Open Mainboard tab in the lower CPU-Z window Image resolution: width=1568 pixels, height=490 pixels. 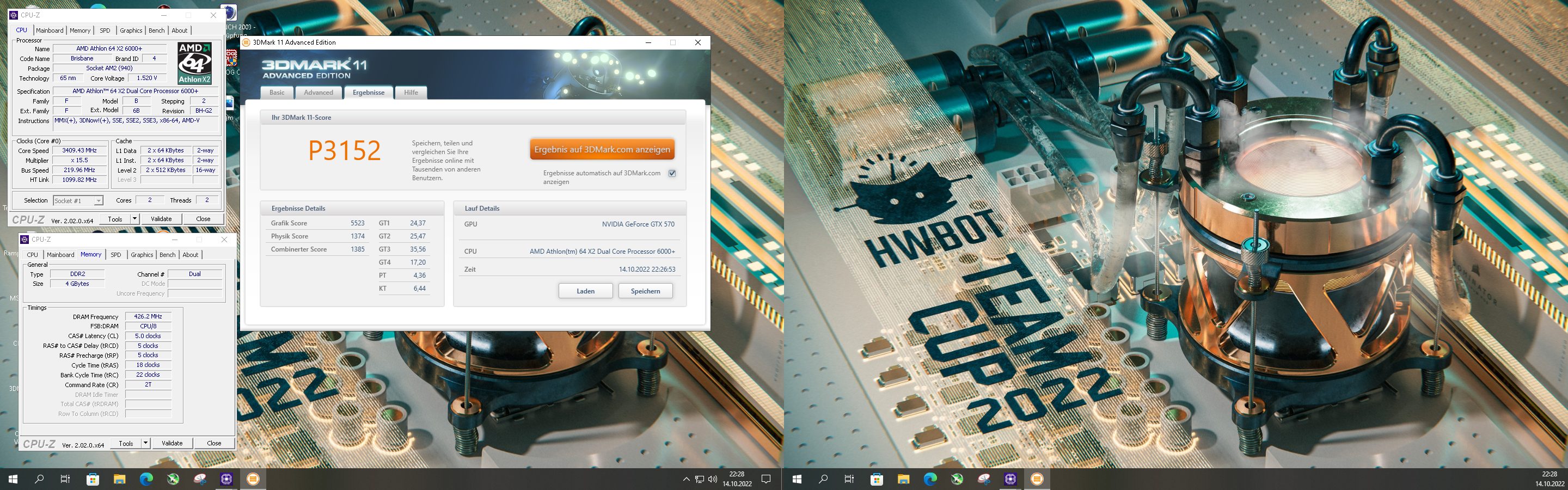point(60,255)
